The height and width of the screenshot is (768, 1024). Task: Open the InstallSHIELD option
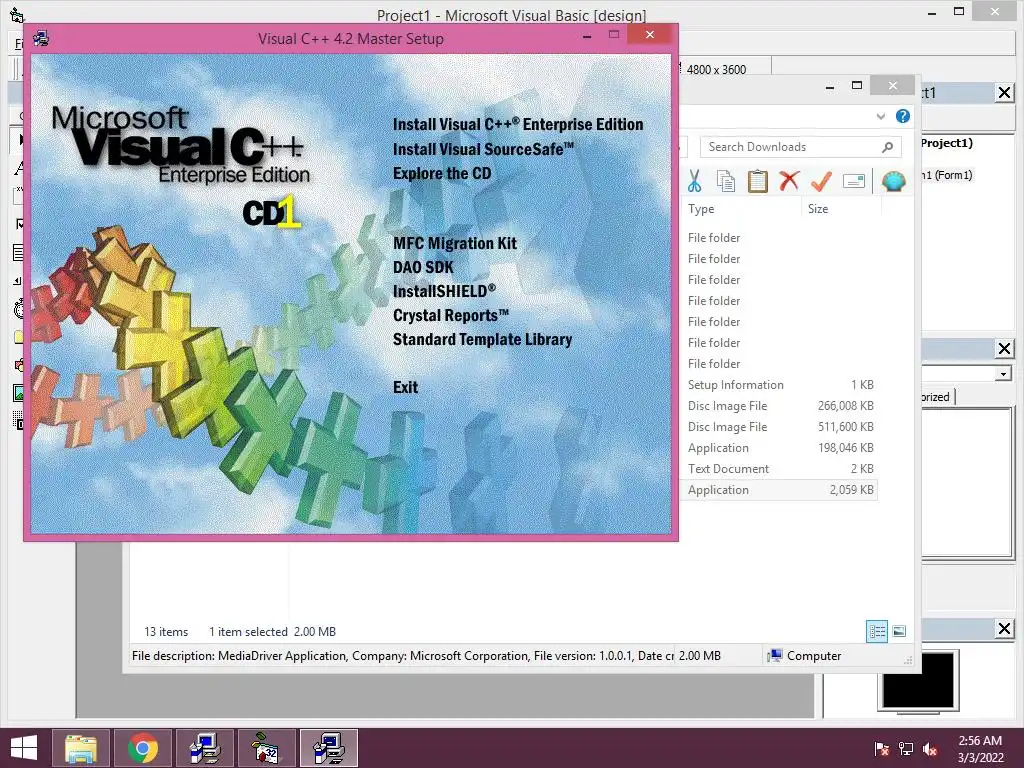444,291
